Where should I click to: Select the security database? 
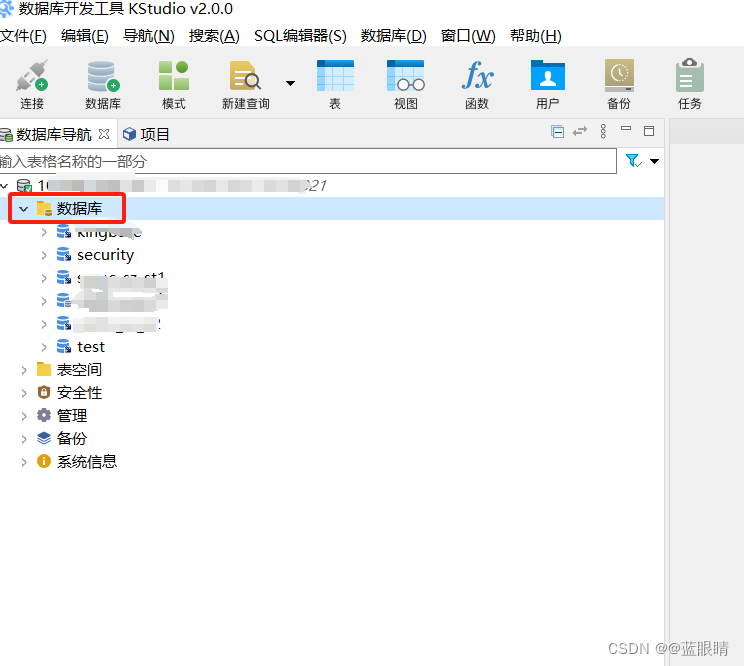click(x=105, y=255)
